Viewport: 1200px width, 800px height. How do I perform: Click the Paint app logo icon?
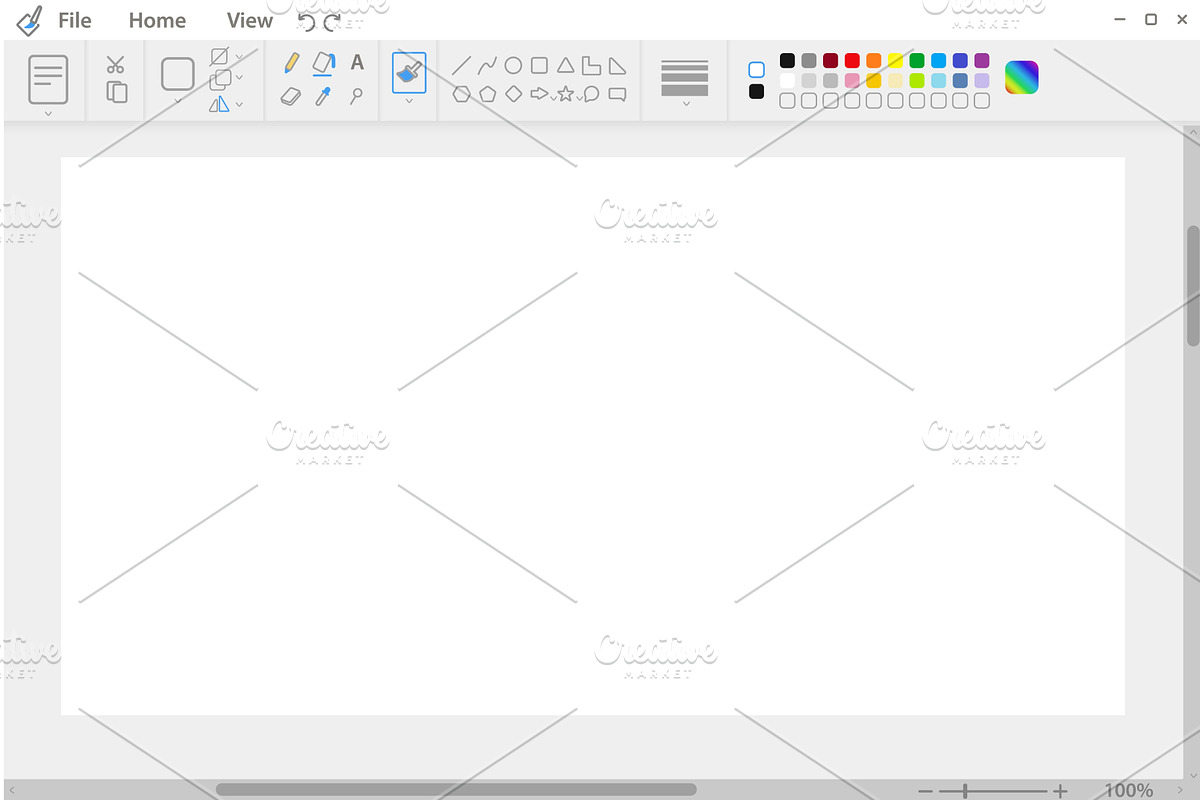coord(30,21)
